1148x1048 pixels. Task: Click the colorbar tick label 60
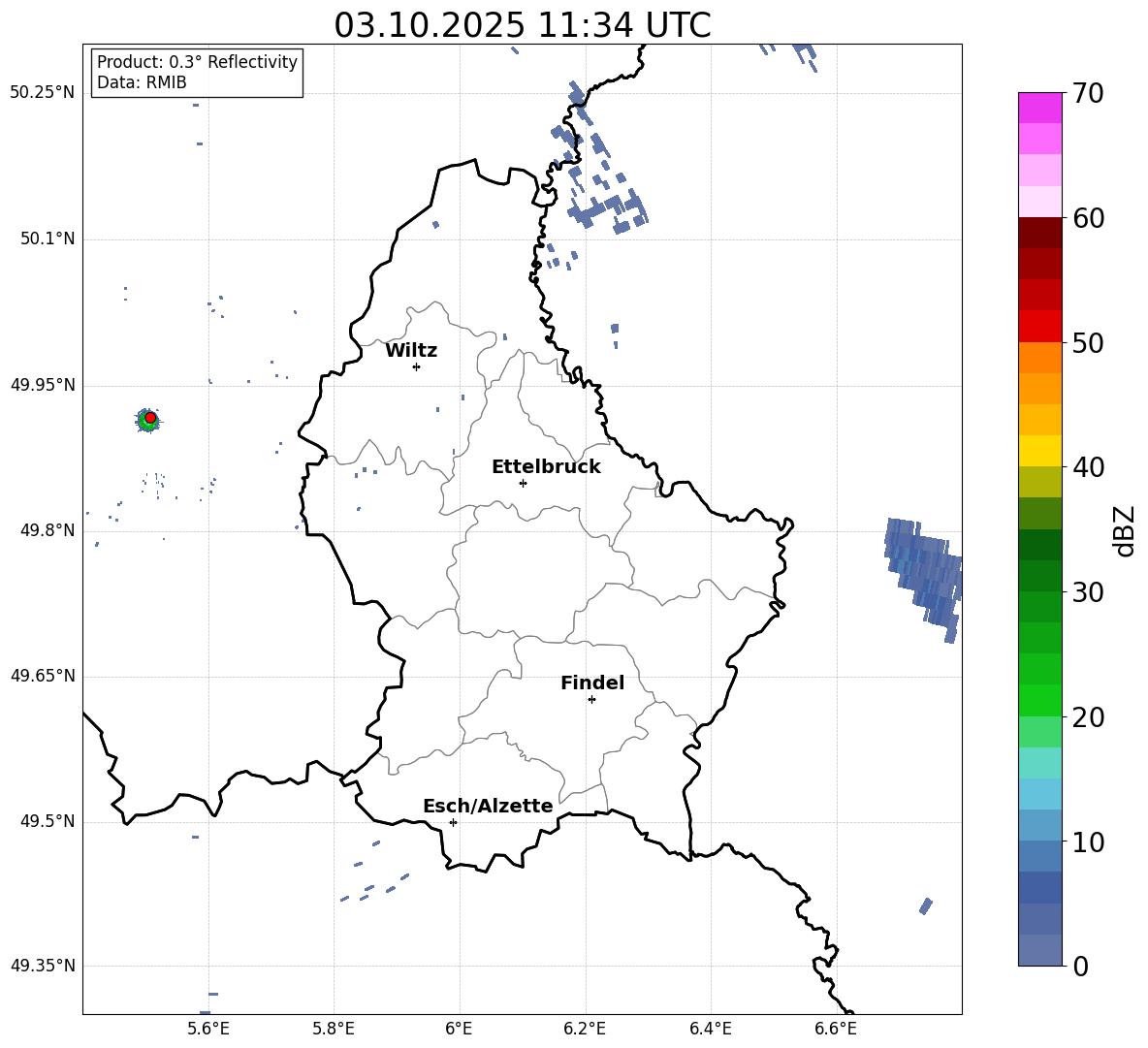click(x=1088, y=218)
